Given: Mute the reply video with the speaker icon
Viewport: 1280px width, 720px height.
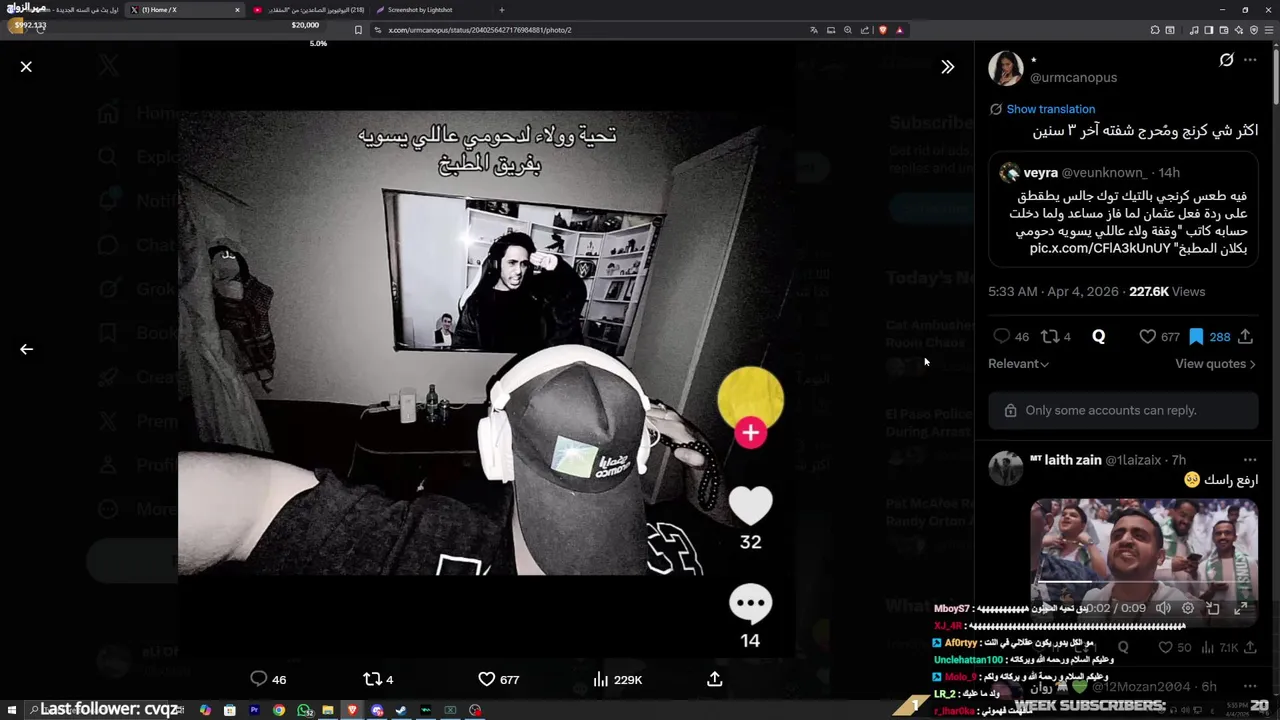Looking at the screenshot, I should pyautogui.click(x=1163, y=608).
